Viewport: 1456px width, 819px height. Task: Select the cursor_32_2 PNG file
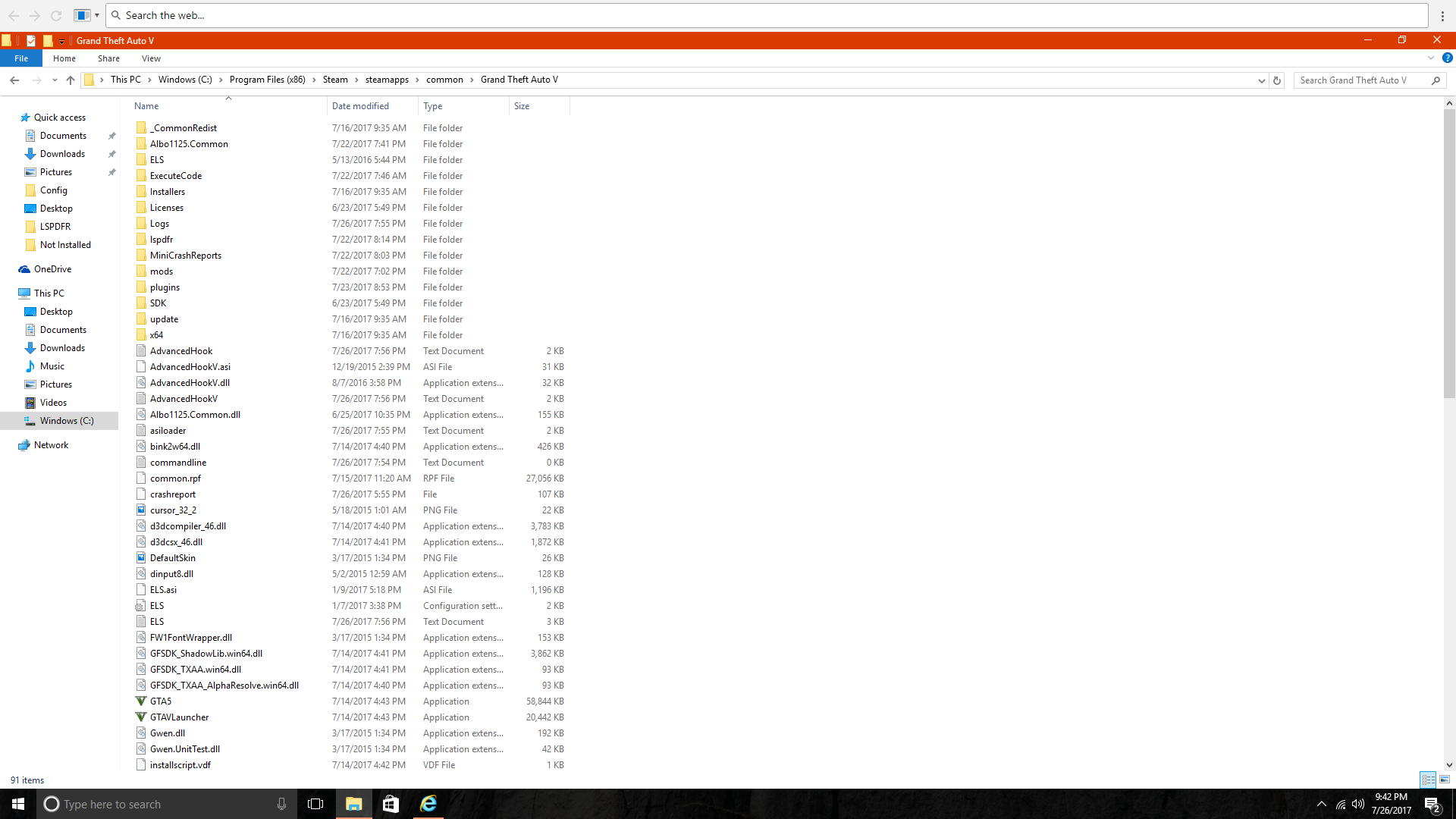click(173, 510)
